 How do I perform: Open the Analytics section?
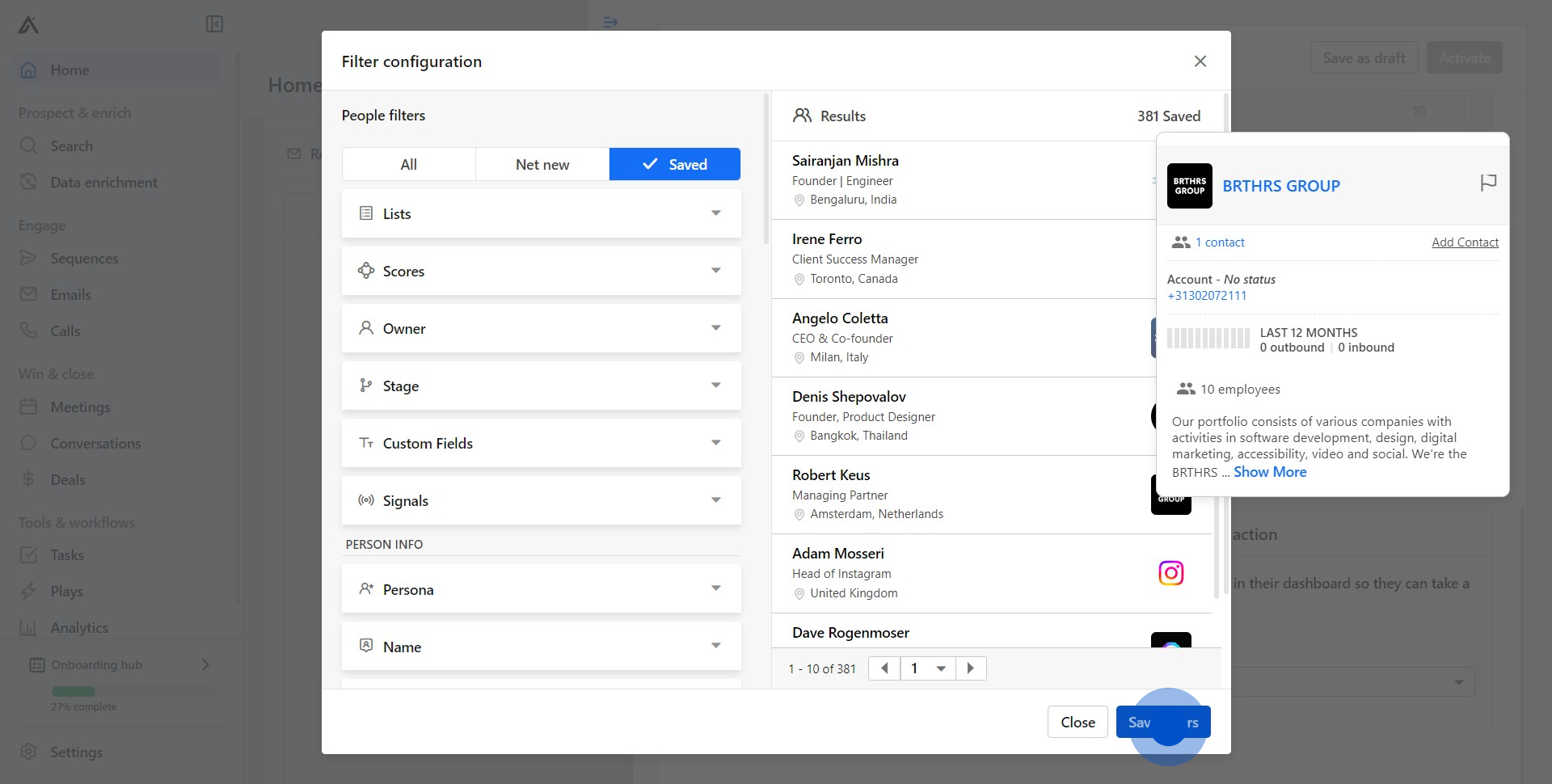(x=78, y=627)
